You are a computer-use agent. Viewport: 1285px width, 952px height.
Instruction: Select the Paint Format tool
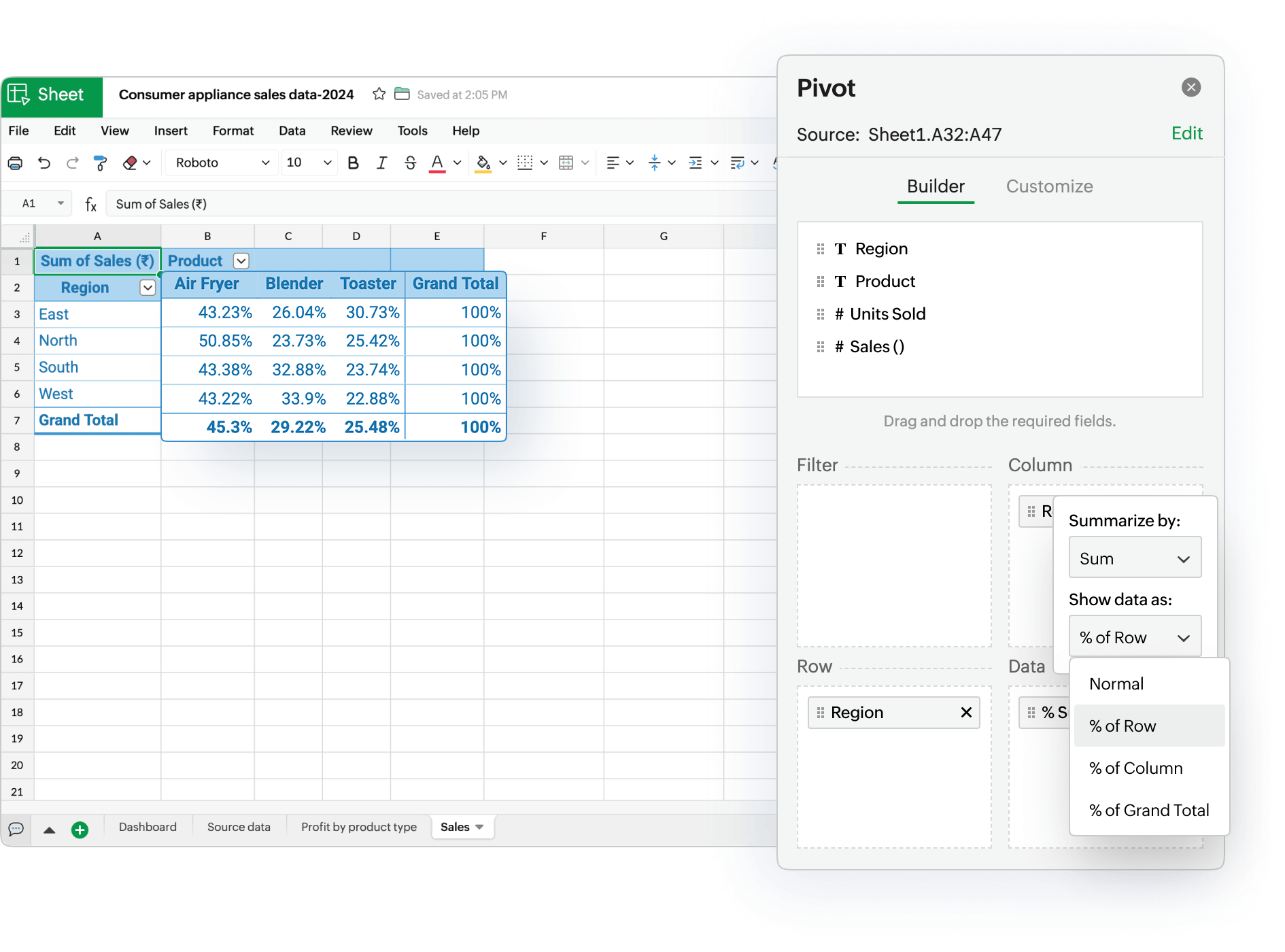(101, 163)
